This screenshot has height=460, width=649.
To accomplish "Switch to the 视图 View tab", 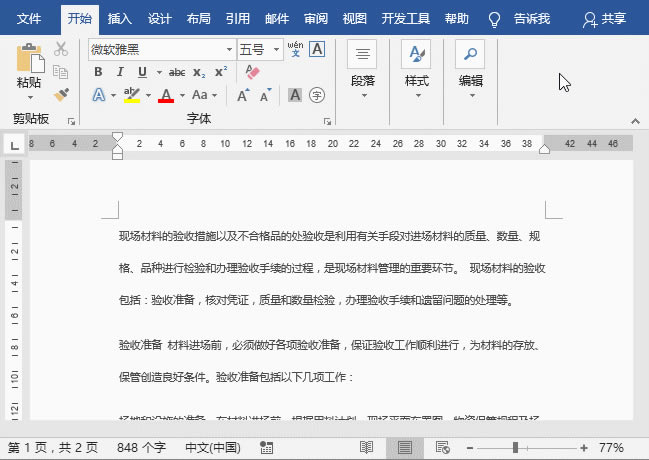I will click(354, 19).
